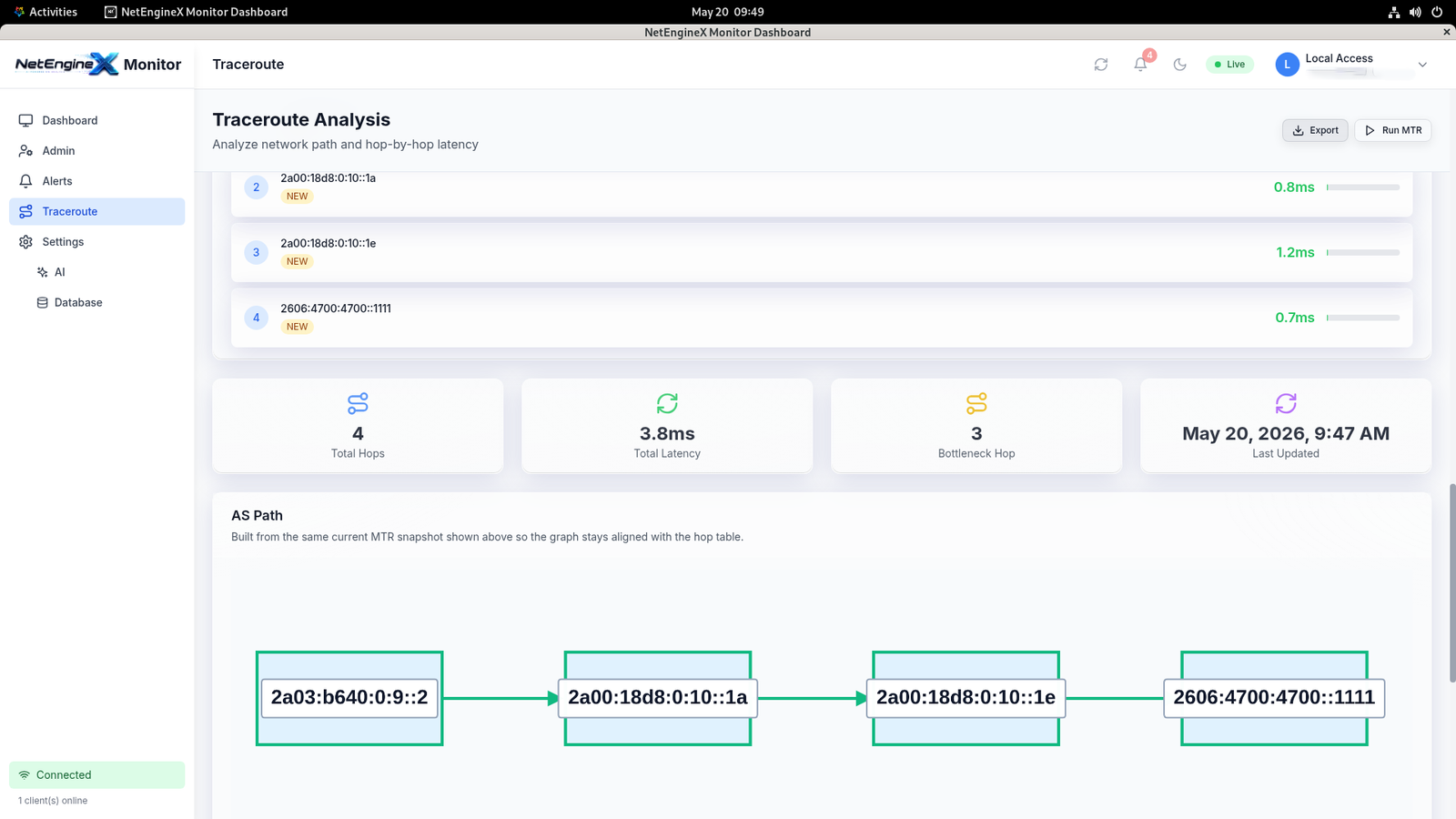Image resolution: width=1456 pixels, height=819 pixels.
Task: Click hop number 3 badge
Action: pos(256,252)
